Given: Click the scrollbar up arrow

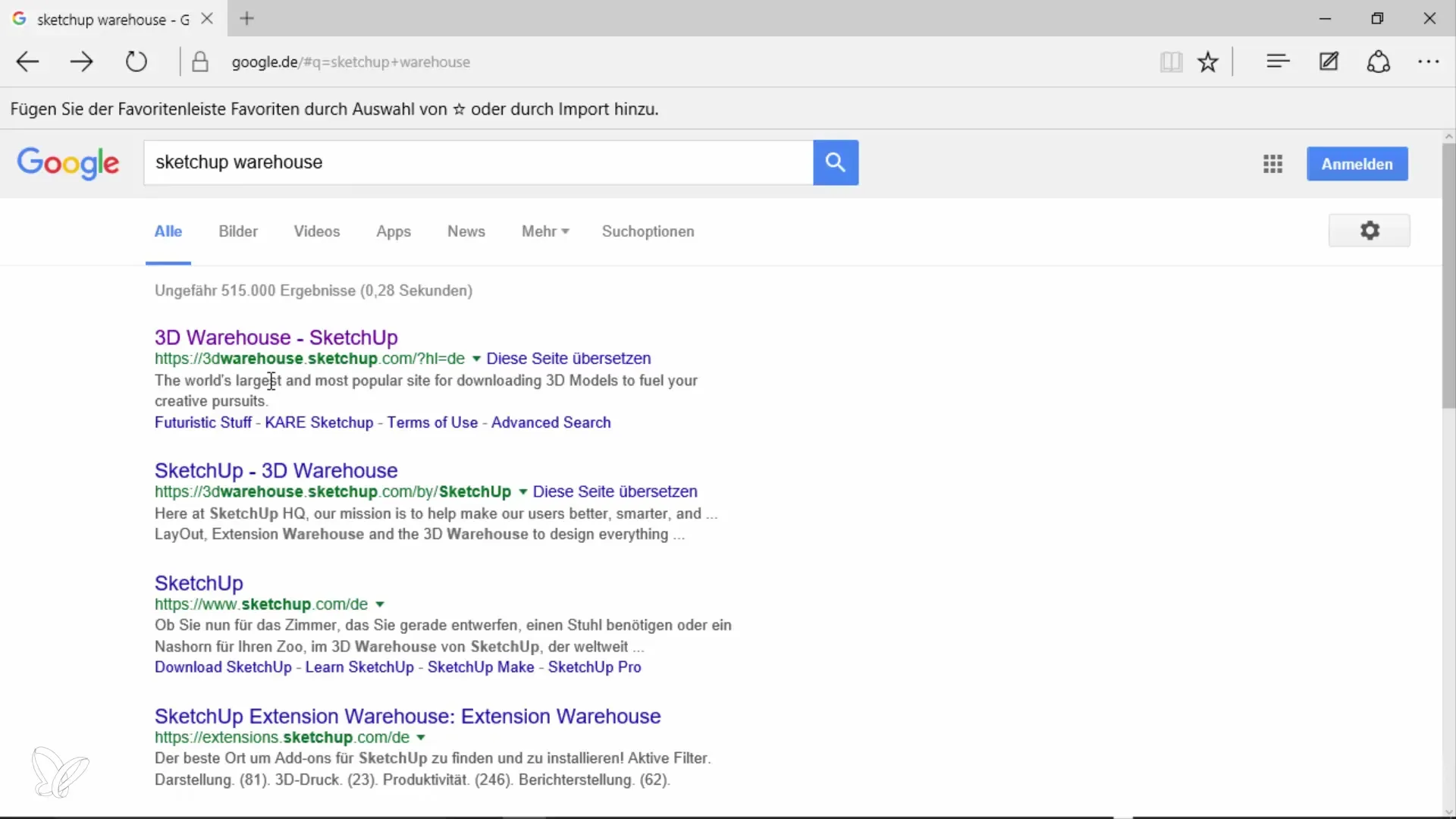Looking at the screenshot, I should coord(1448,136).
